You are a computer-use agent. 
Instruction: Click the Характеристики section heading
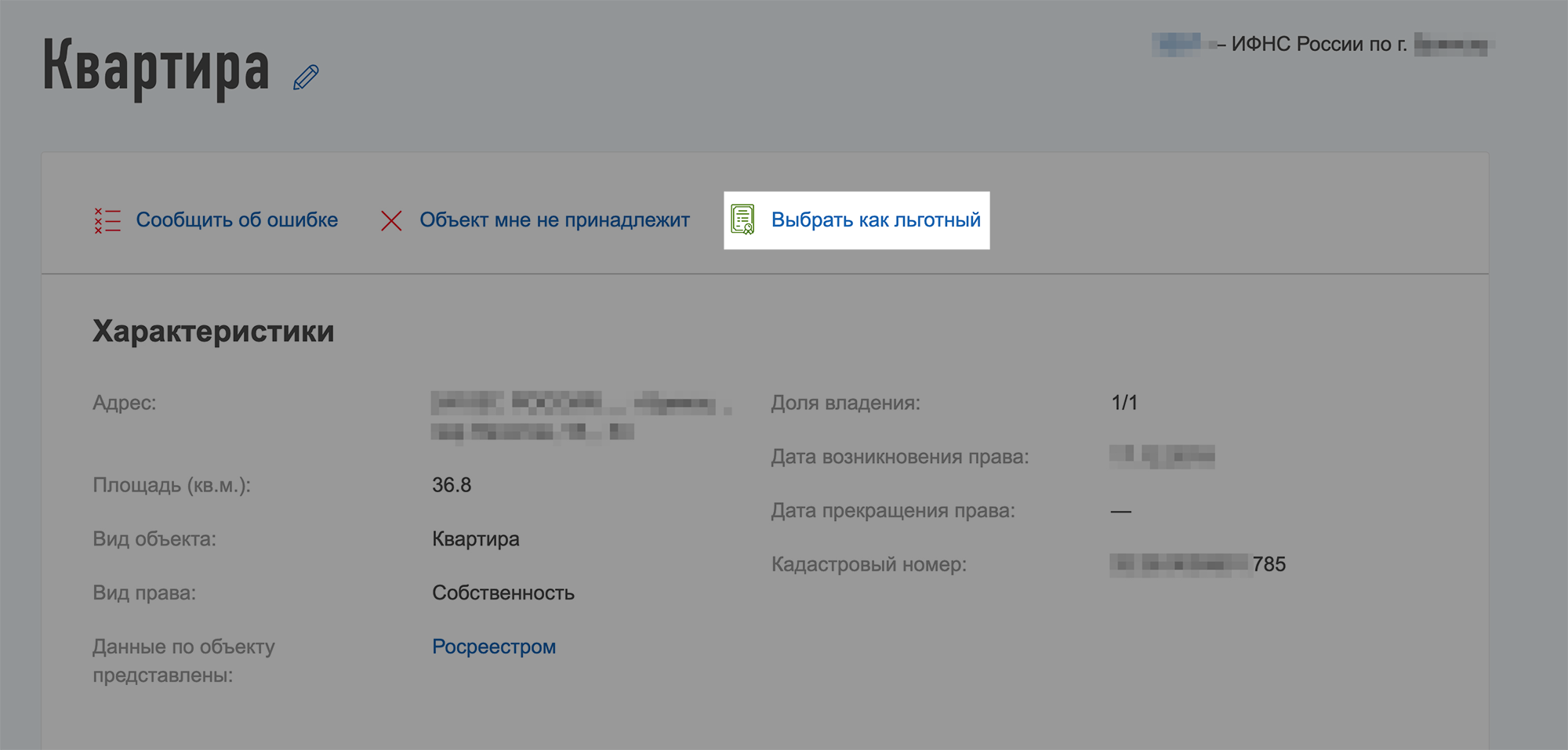(x=213, y=332)
